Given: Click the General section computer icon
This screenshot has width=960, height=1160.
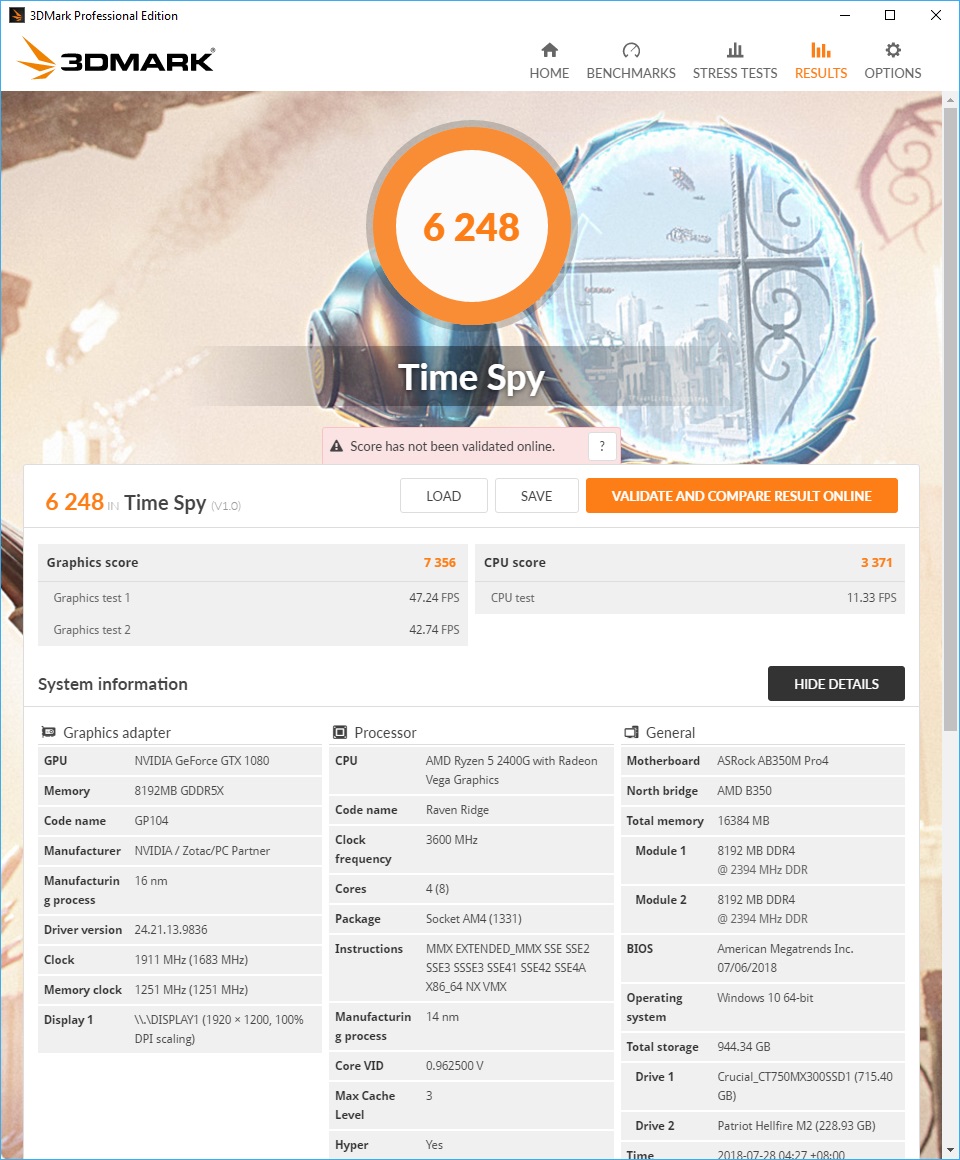Looking at the screenshot, I should [631, 732].
